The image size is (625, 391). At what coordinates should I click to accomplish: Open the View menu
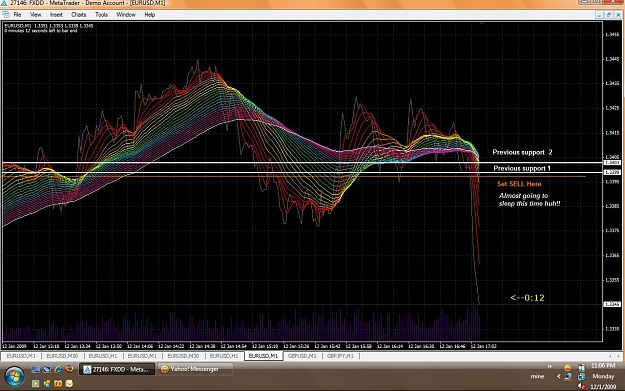pyautogui.click(x=35, y=15)
